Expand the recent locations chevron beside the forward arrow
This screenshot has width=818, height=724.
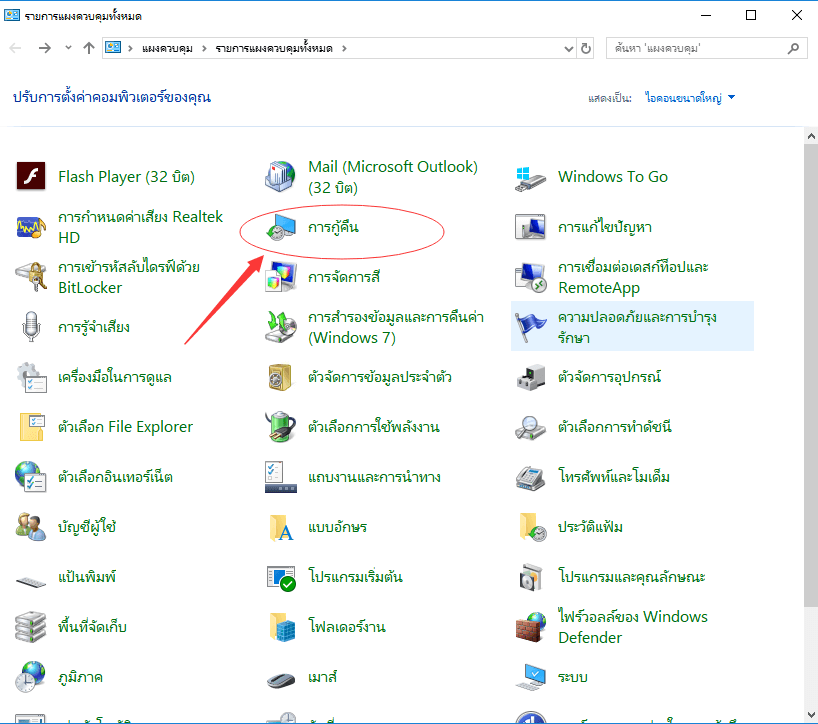[68, 47]
